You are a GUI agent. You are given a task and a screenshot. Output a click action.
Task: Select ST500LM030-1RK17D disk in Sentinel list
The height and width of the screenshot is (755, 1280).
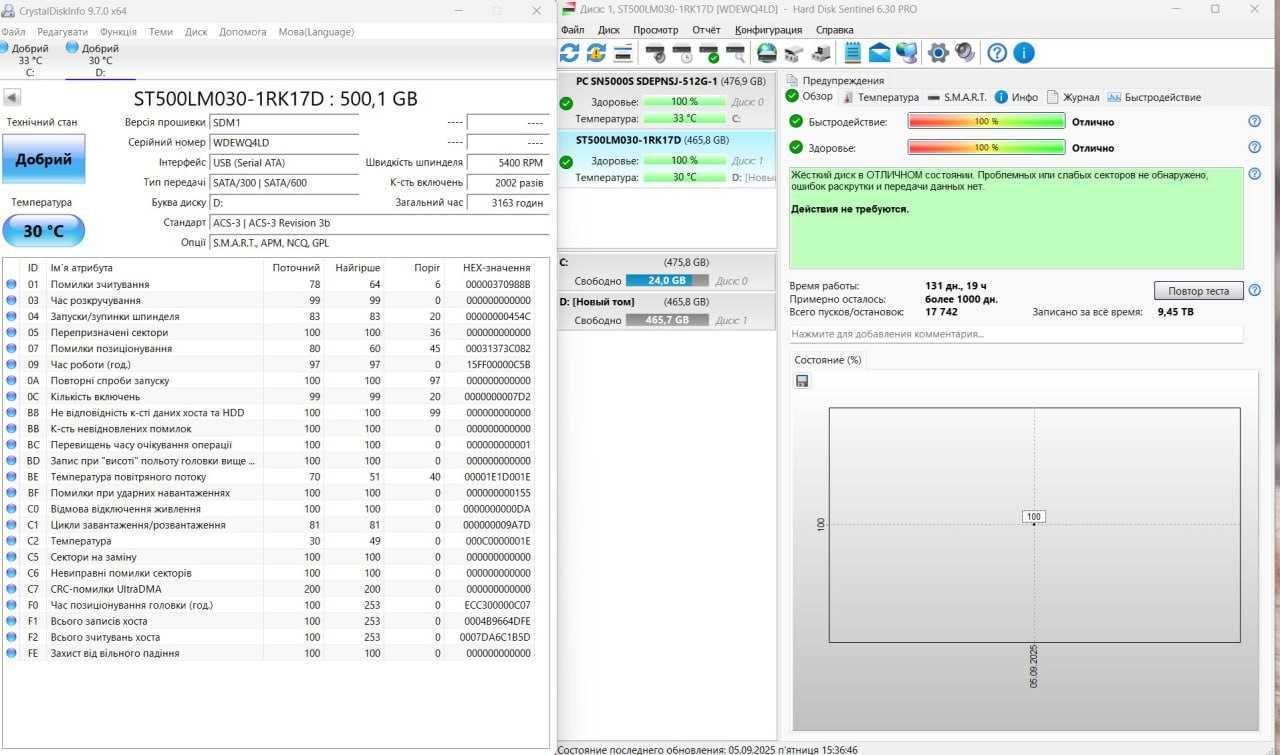pos(666,159)
